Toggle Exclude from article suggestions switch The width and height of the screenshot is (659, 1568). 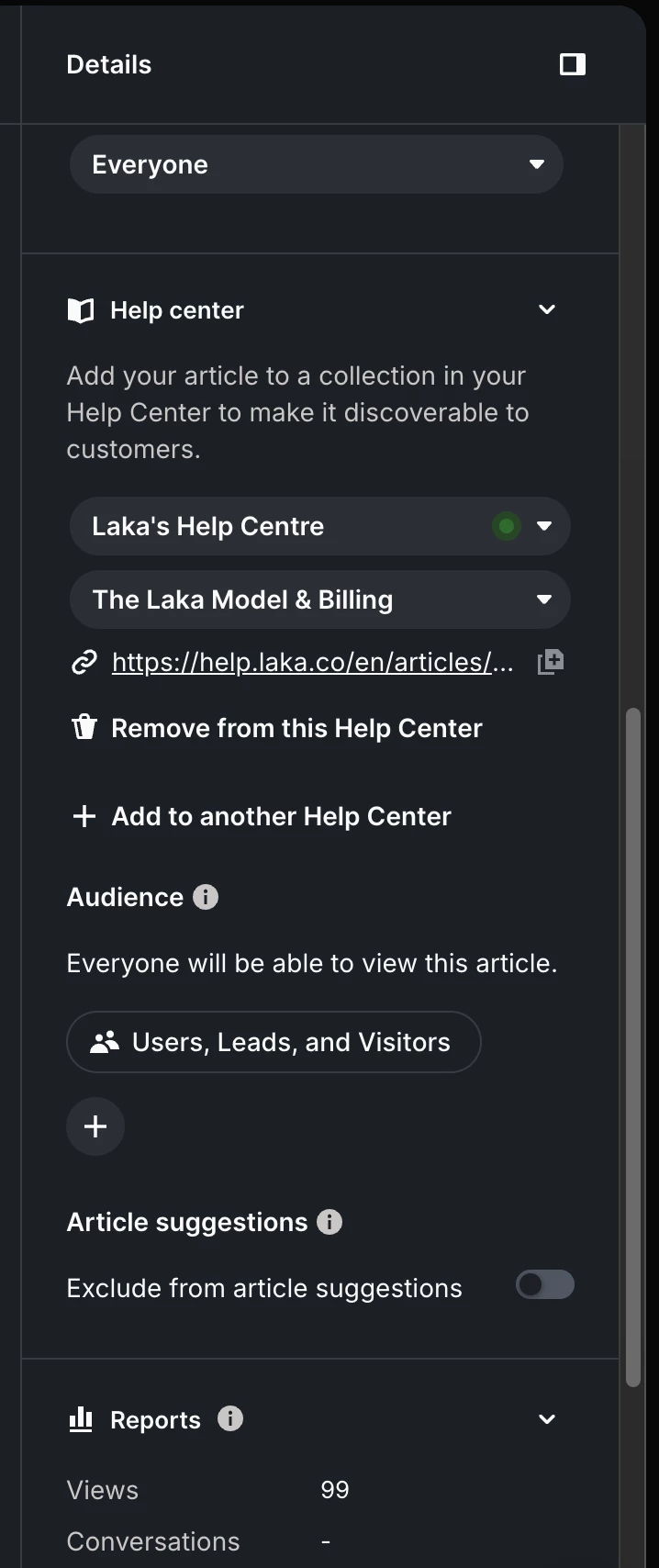pyautogui.click(x=545, y=1284)
